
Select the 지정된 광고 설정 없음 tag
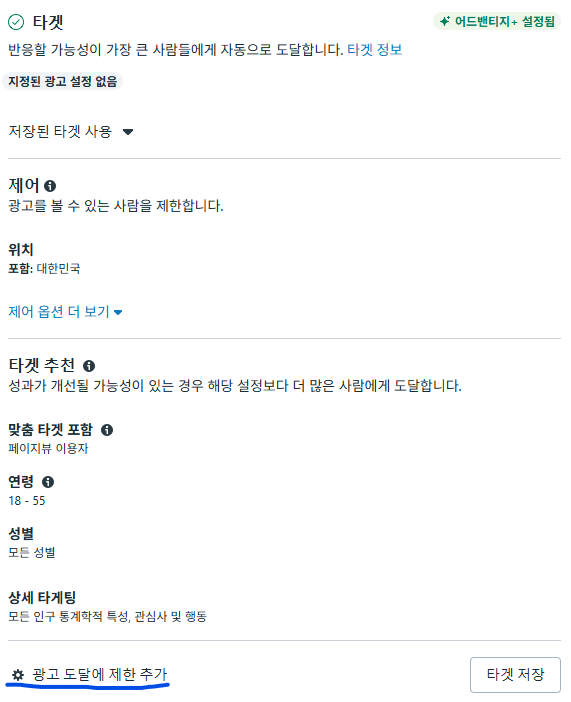pyautogui.click(x=63, y=81)
